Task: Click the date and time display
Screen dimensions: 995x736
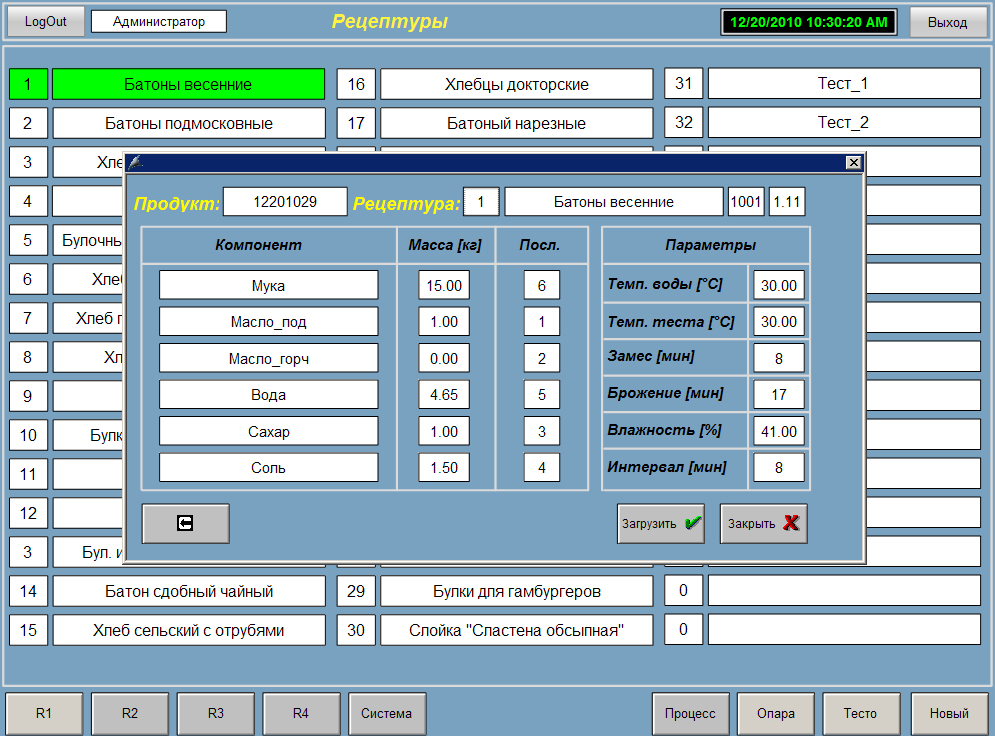Action: 809,22
